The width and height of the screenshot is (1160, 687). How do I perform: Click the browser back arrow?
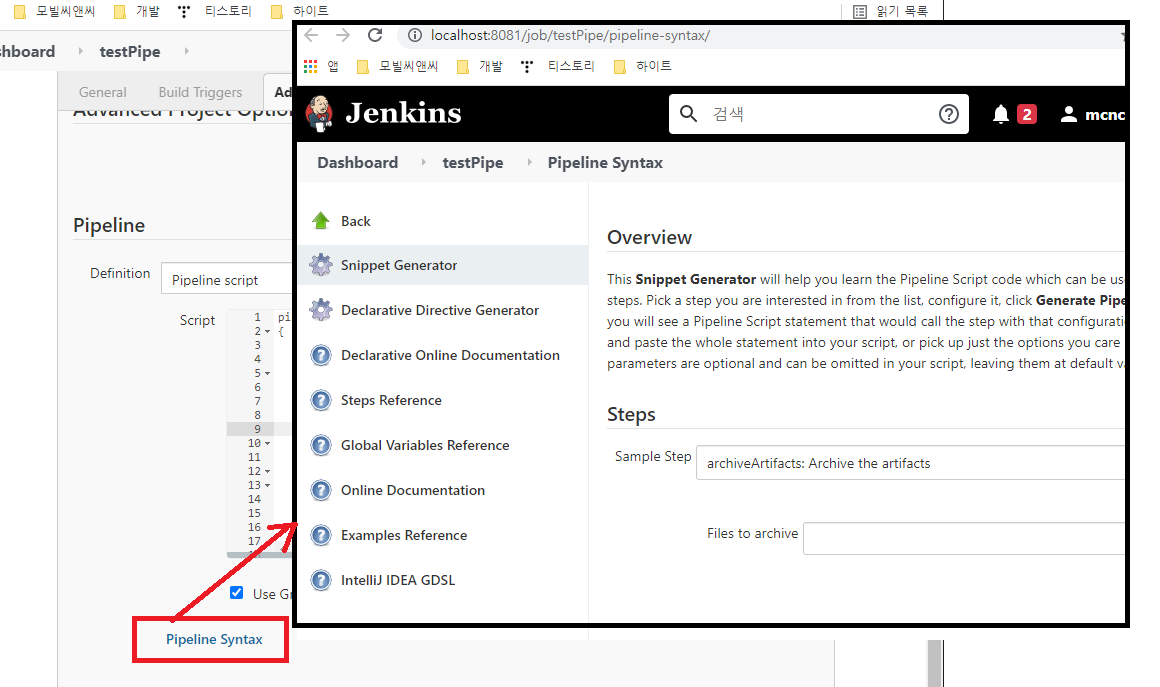point(311,35)
